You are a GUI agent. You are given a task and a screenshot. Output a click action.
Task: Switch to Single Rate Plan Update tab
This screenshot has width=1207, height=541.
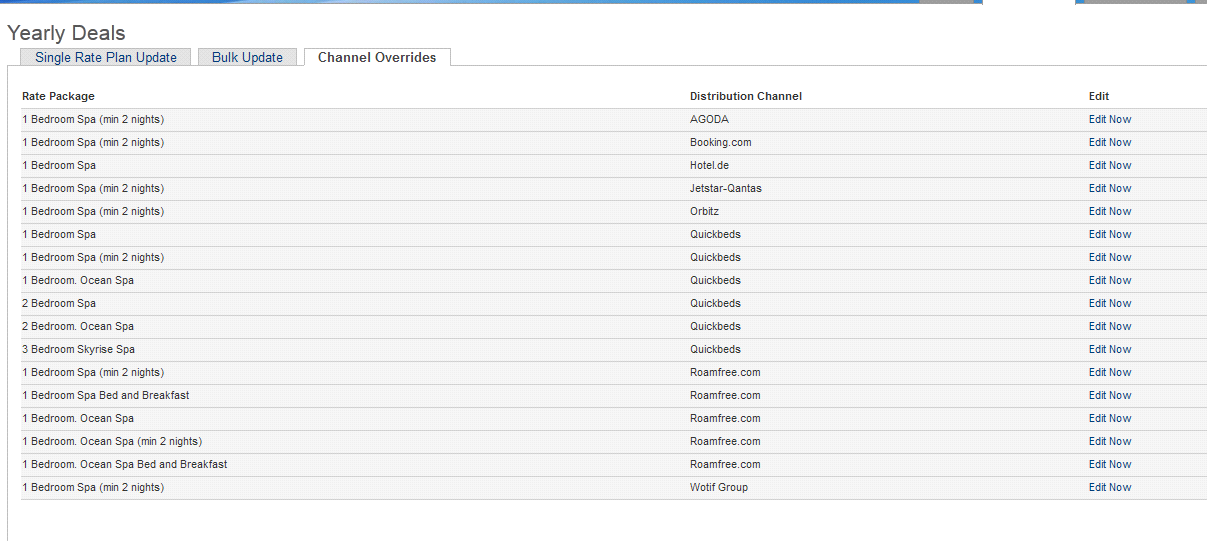tap(105, 57)
